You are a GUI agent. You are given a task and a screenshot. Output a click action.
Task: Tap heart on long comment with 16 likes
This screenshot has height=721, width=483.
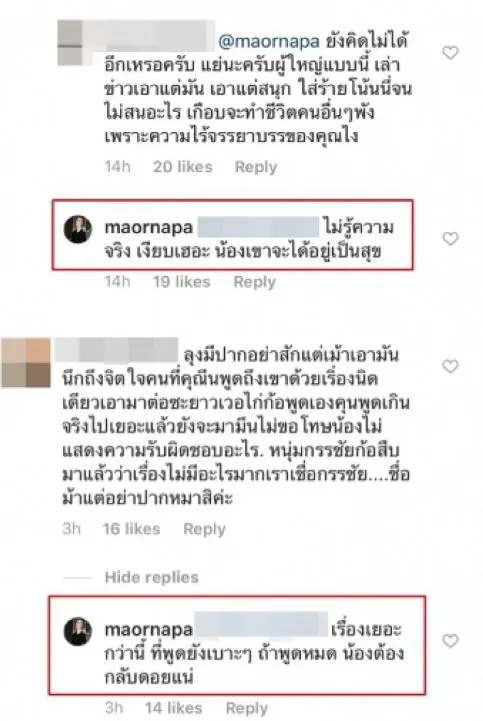coord(450,366)
